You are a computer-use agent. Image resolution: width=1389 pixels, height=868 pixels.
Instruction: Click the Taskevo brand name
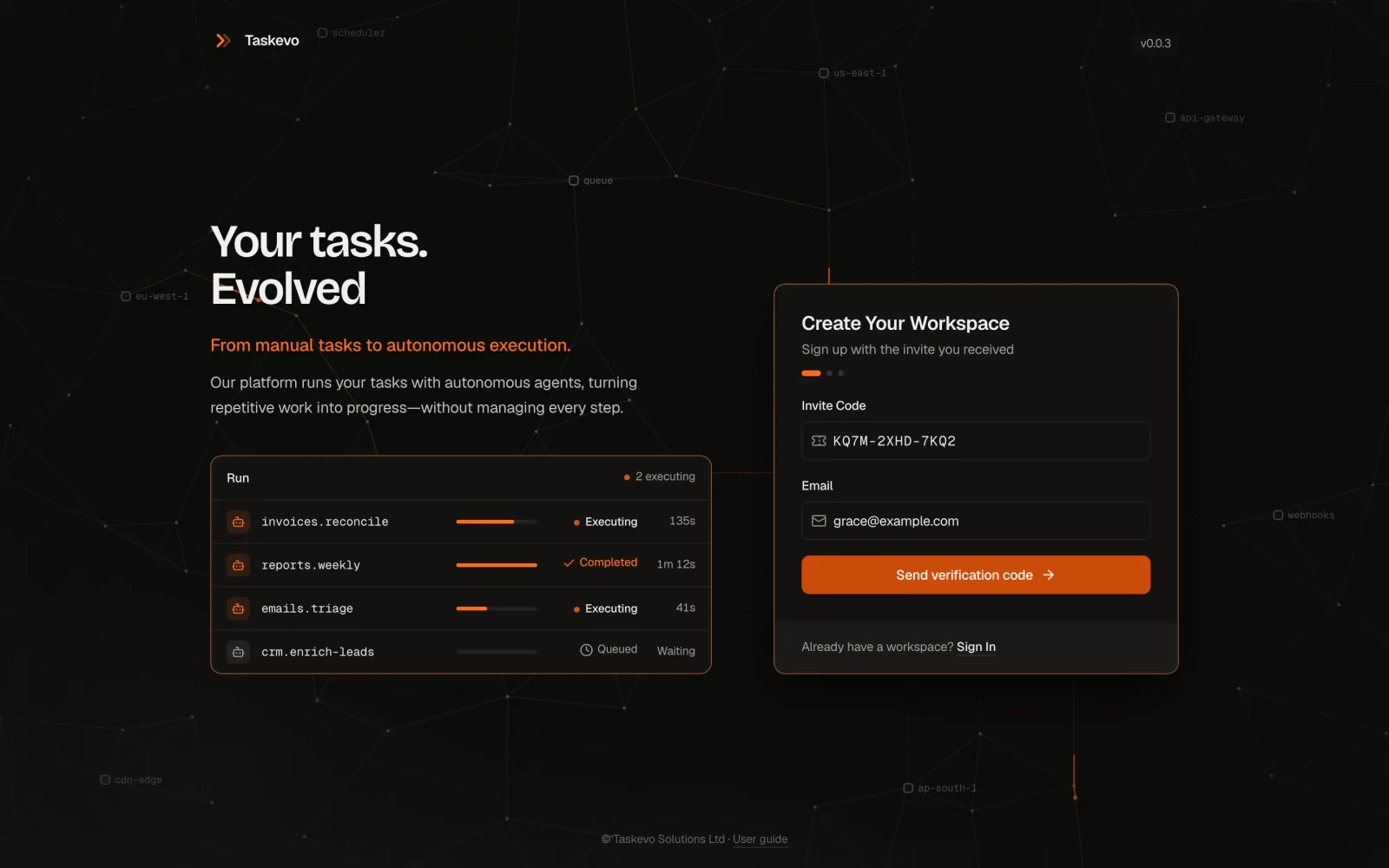pos(272,41)
